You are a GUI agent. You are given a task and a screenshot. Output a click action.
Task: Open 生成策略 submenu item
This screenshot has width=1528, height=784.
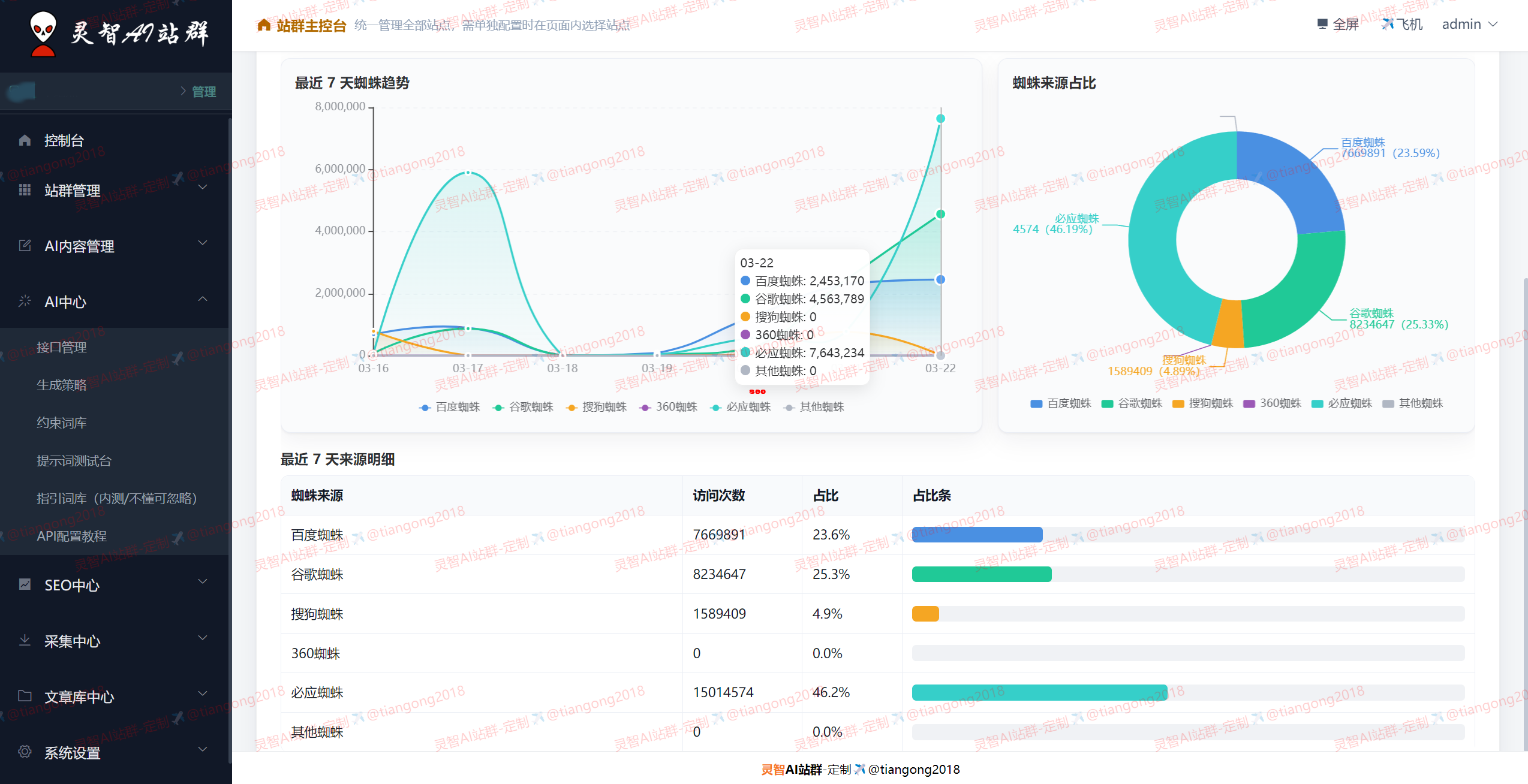[x=62, y=385]
